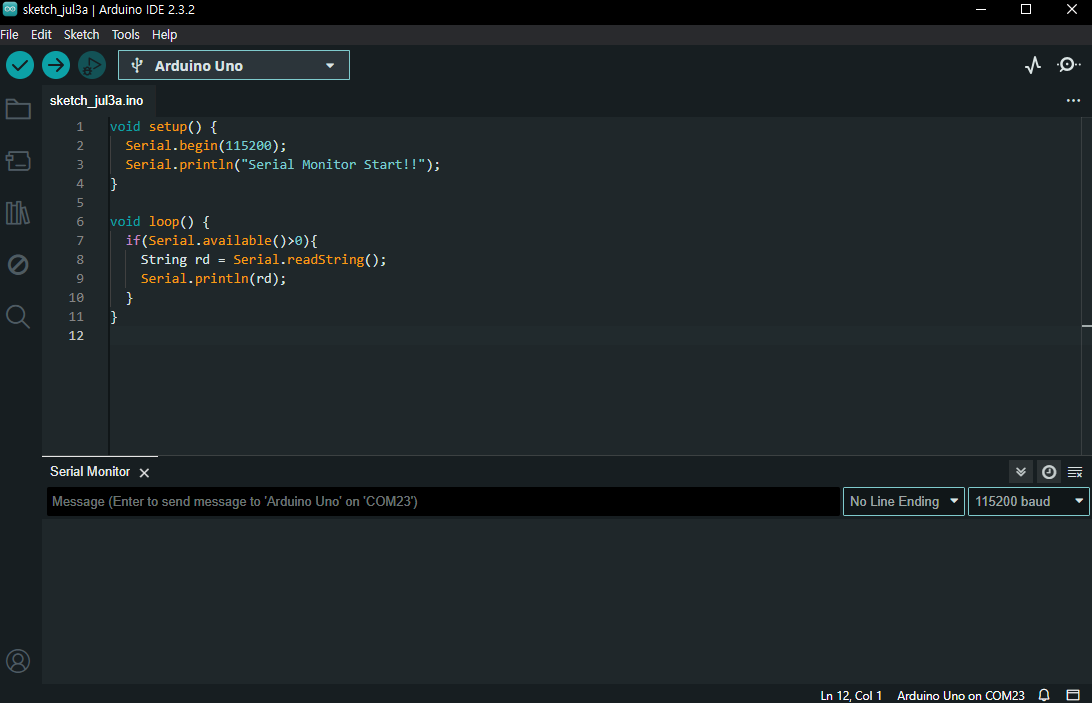The height and width of the screenshot is (703, 1092).
Task: Open the Sketchbook folder sidebar icon
Action: [18, 109]
